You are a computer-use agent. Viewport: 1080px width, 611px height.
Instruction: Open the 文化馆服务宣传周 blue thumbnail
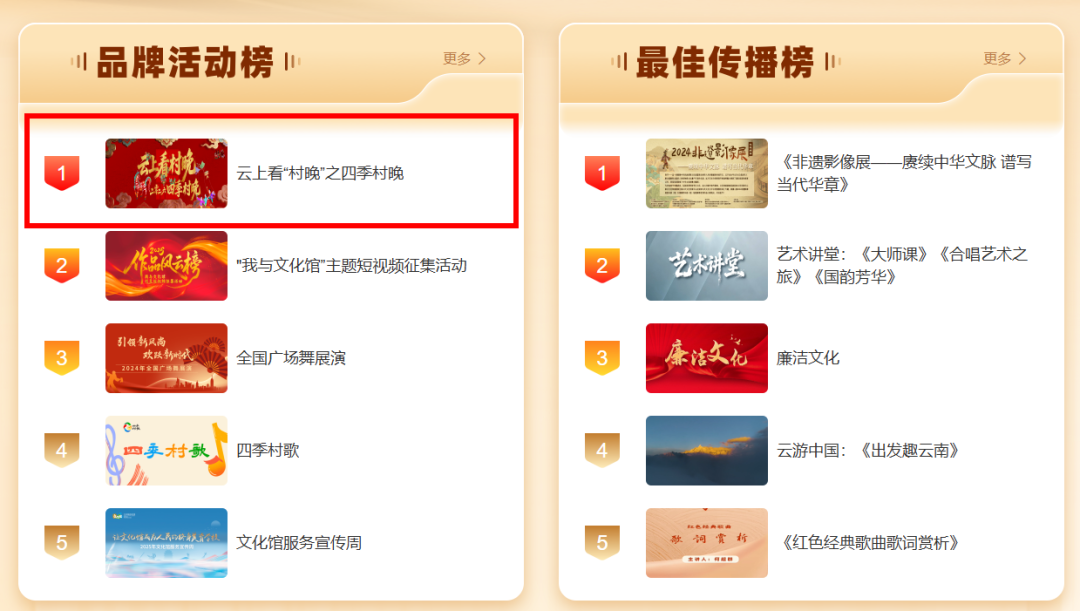[166, 543]
